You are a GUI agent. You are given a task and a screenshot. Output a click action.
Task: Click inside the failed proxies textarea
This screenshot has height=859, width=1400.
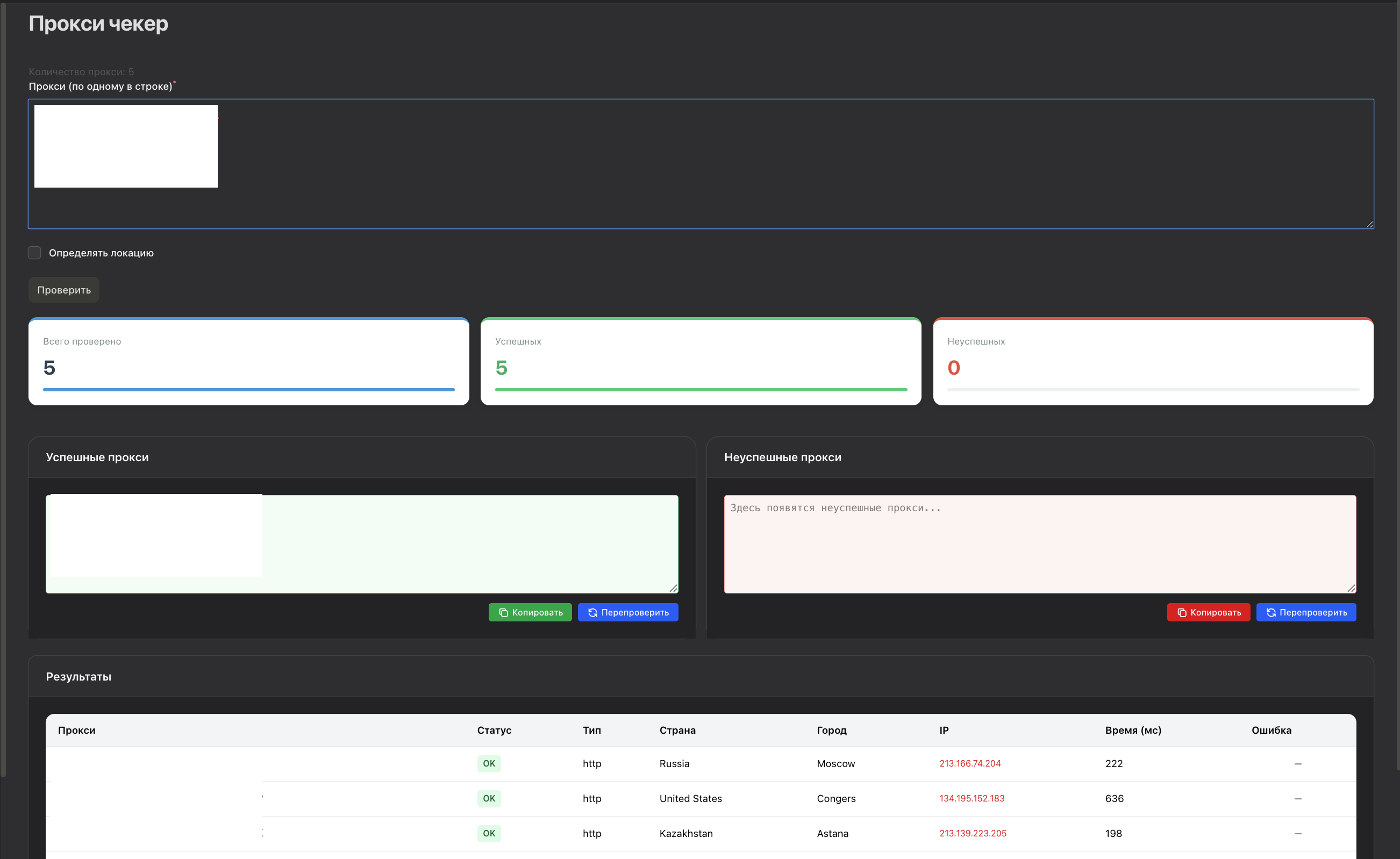tap(1040, 544)
